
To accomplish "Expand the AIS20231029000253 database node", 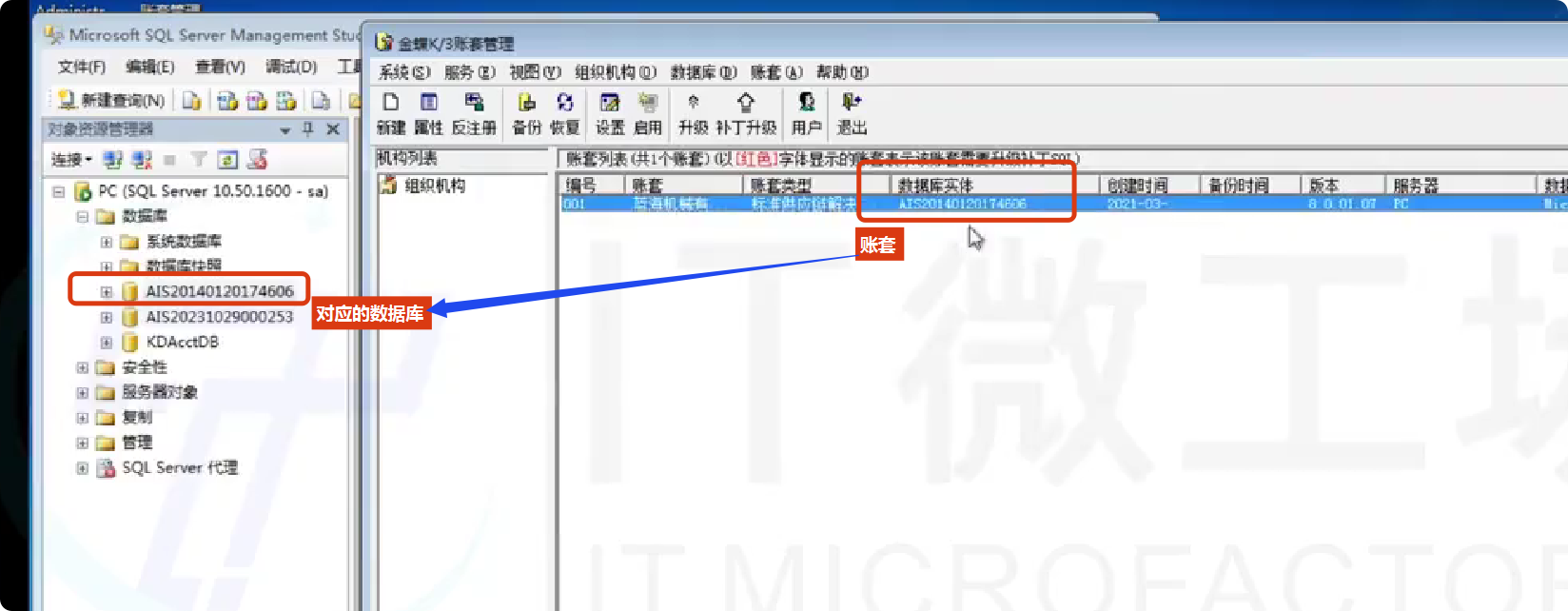I will click(x=107, y=317).
